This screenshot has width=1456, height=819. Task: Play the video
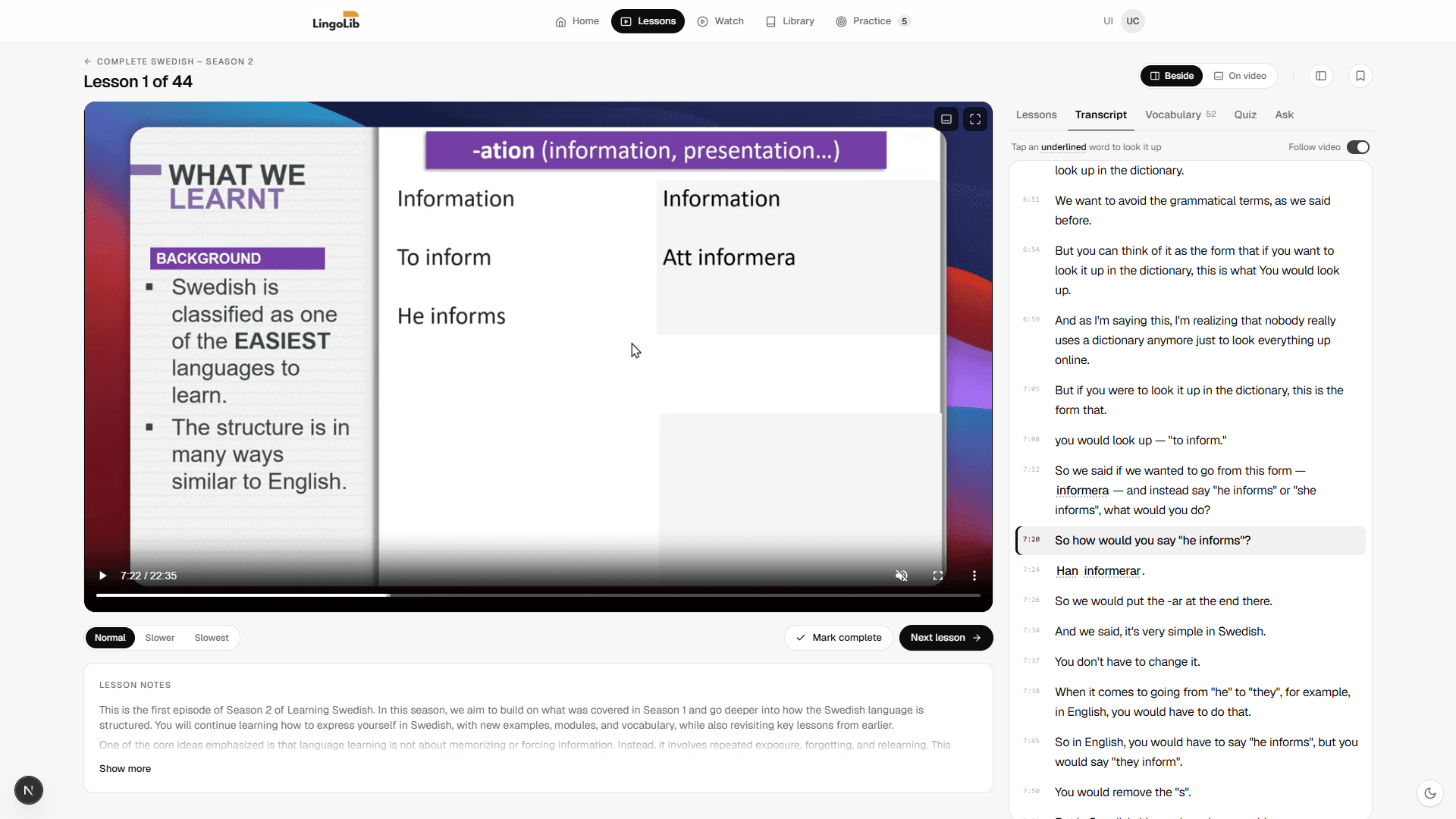[103, 576]
